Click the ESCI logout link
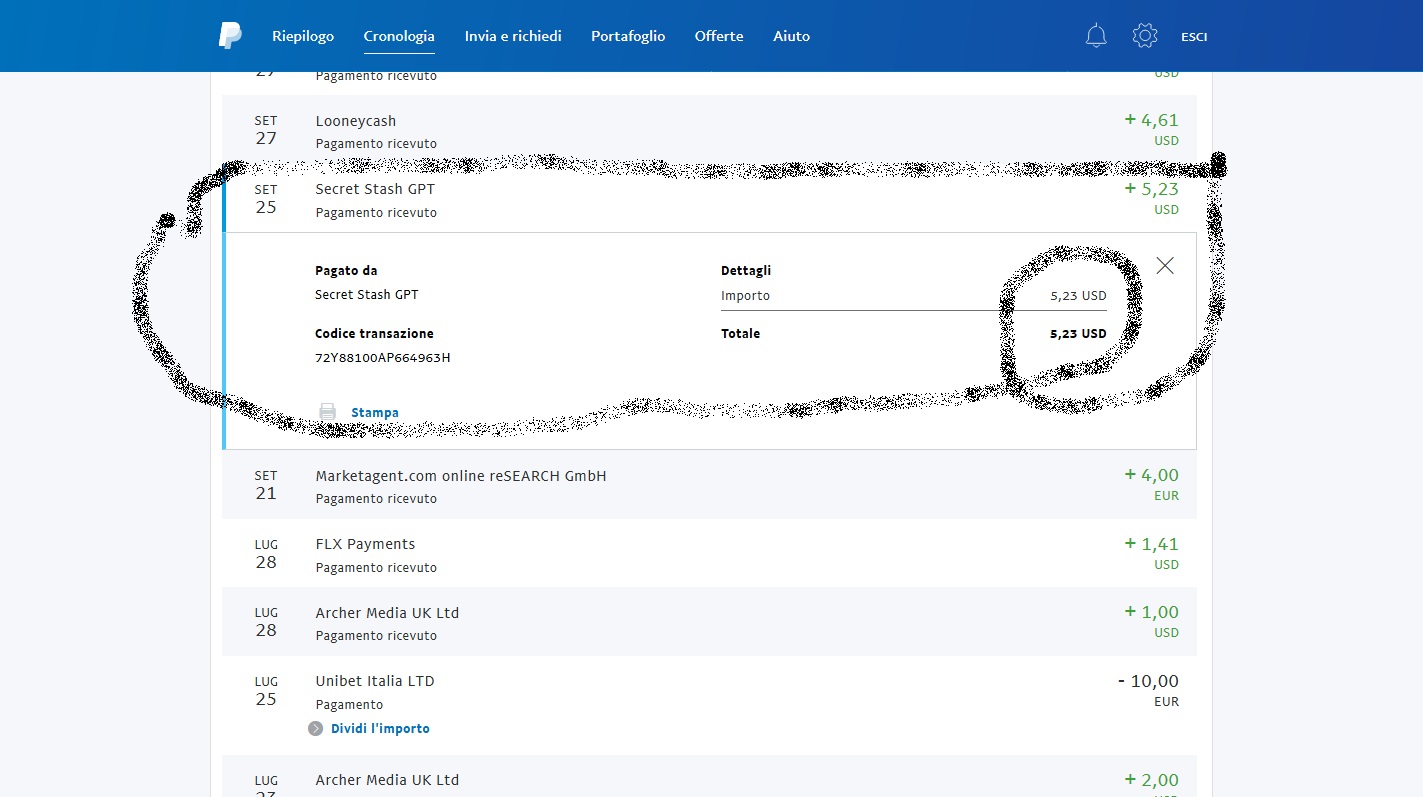The image size is (1423, 797). pos(1194,37)
